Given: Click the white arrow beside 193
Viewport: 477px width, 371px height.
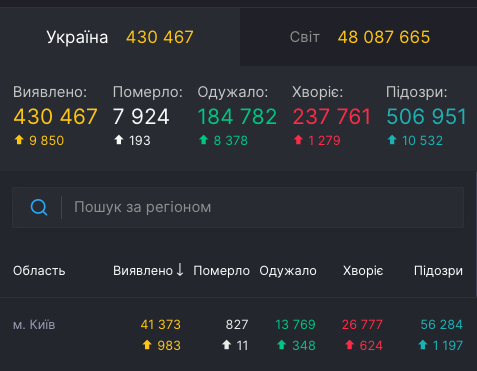Looking at the screenshot, I should pyautogui.click(x=119, y=140).
